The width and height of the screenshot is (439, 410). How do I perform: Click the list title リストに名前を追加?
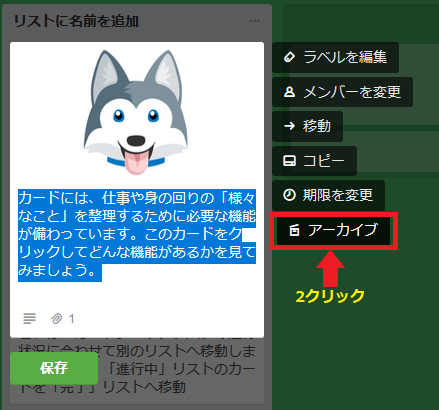click(x=76, y=21)
